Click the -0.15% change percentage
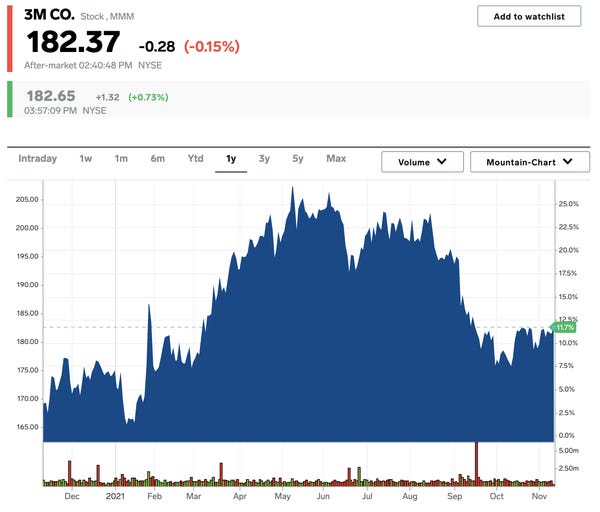This screenshot has height=512, width=600. click(x=212, y=47)
